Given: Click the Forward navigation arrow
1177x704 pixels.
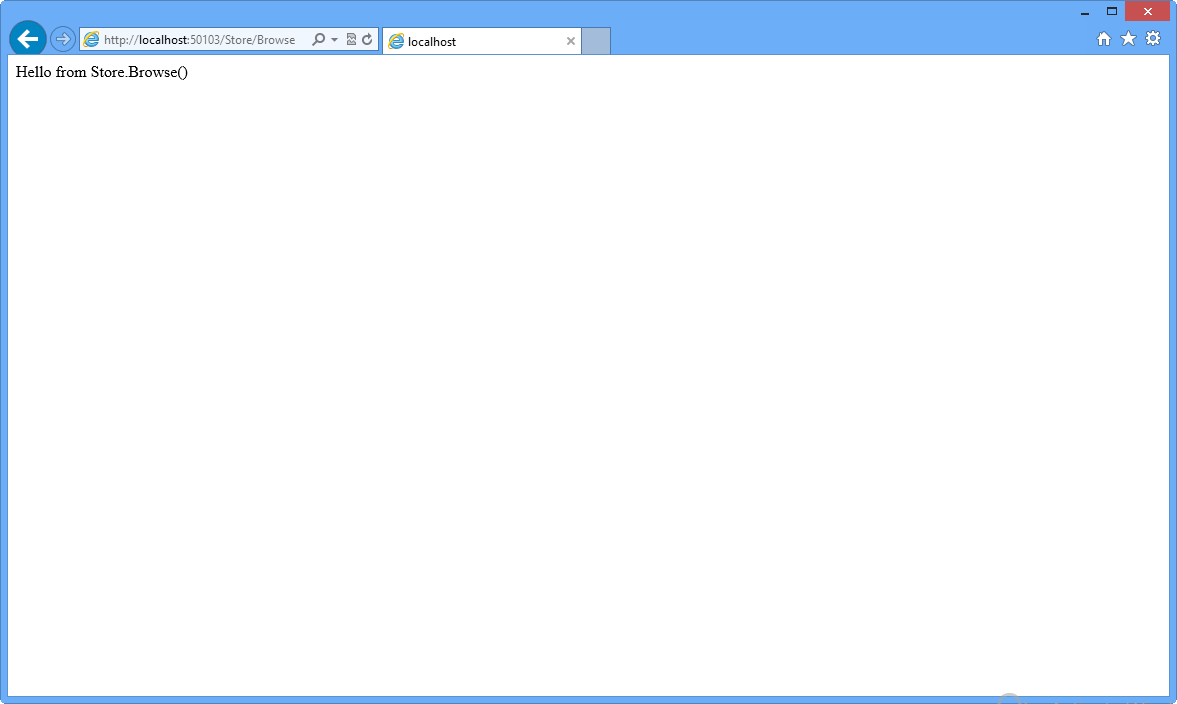Looking at the screenshot, I should 62,38.
